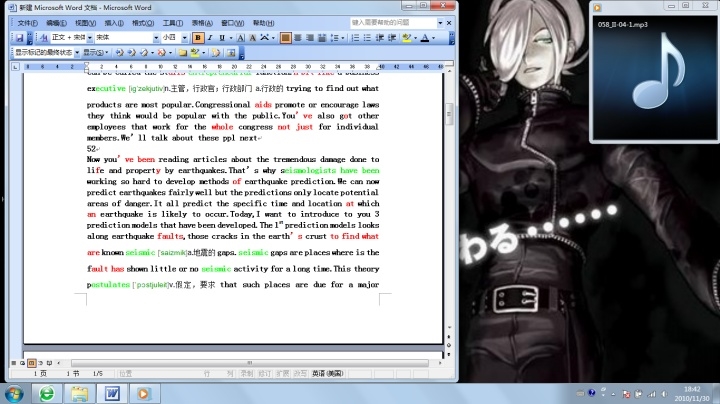Open the Reviewing Pane icon
Screen dimensions: 720x404
coord(231,53)
